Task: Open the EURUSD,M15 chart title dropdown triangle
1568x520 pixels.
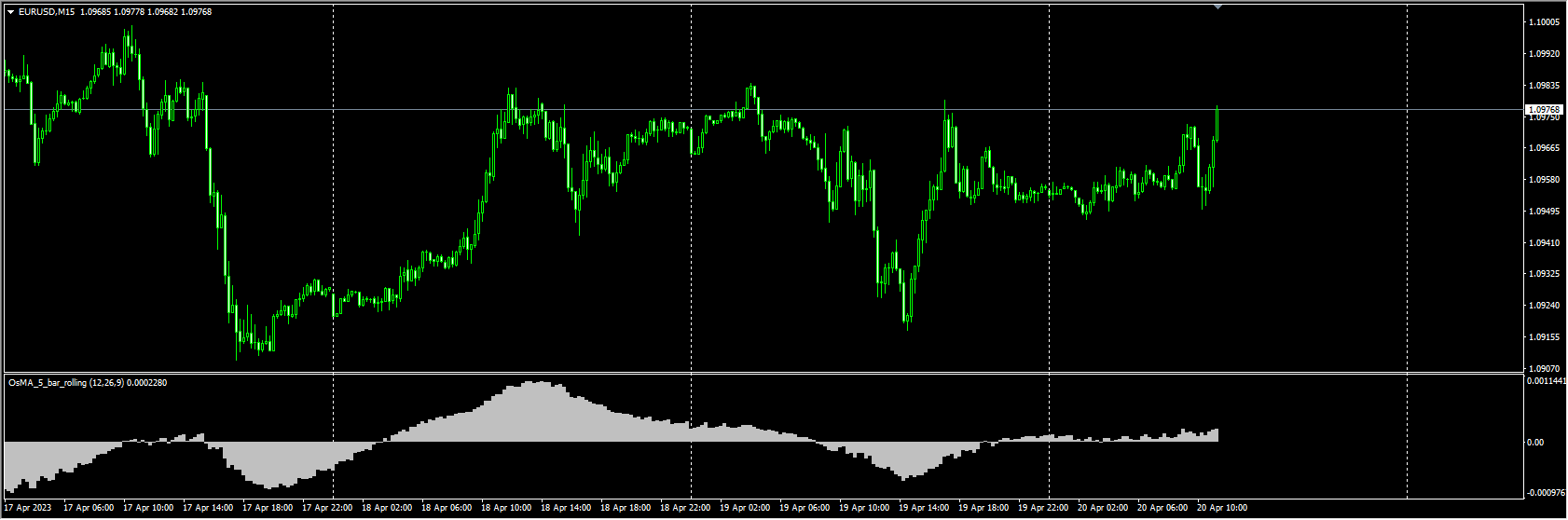Action: tap(11, 12)
